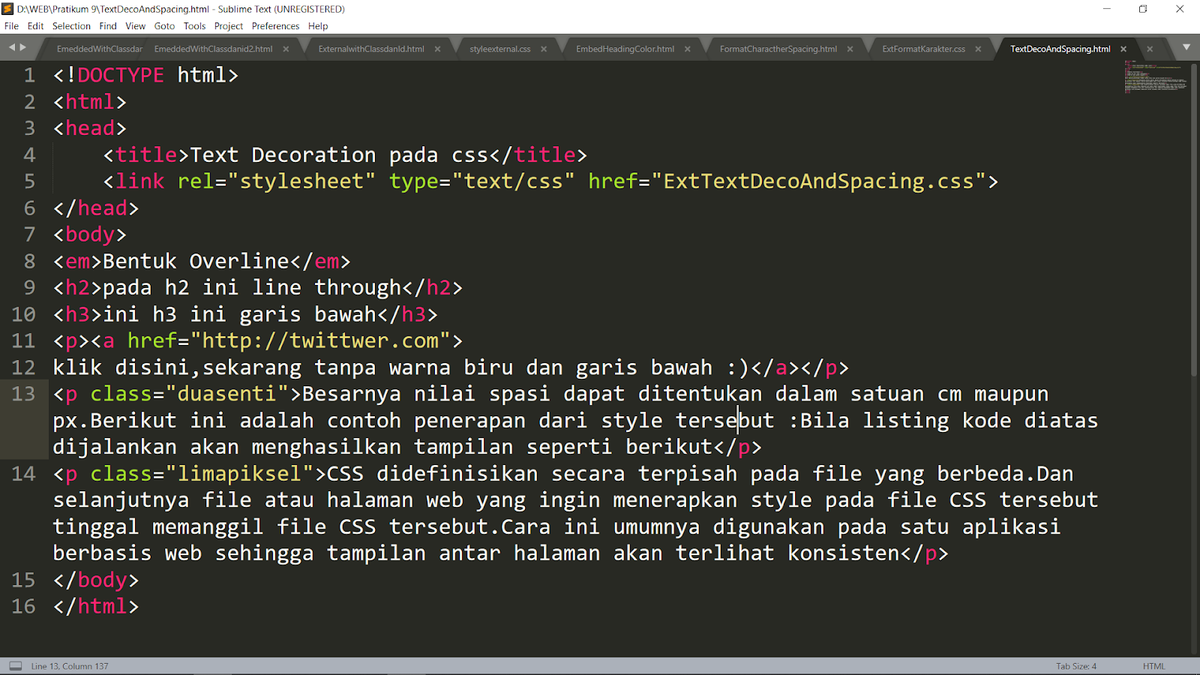Viewport: 1200px width, 675px height.
Task: Click the closing </head> tag on line 6
Action: [x=96, y=208]
